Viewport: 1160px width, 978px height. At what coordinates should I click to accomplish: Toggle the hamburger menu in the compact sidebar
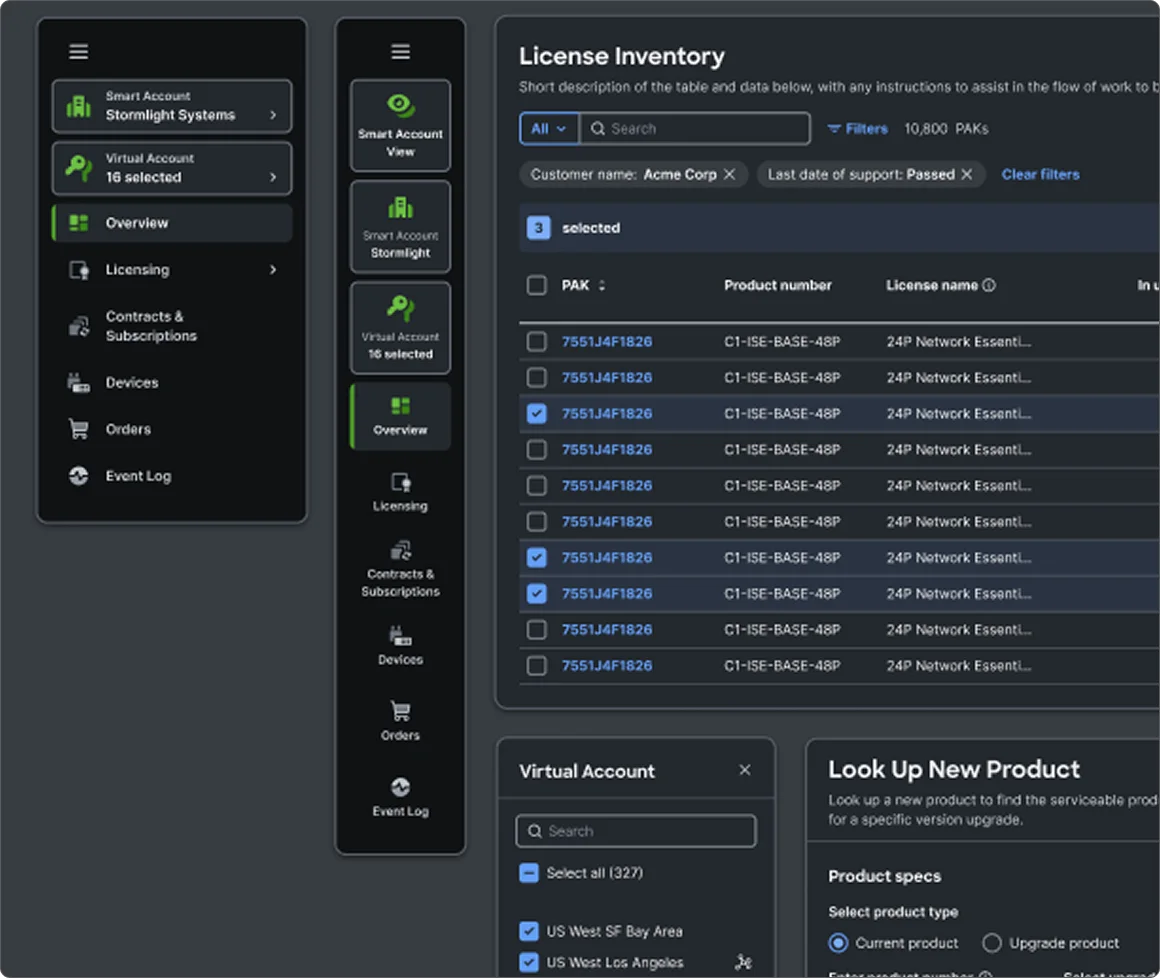coord(400,52)
